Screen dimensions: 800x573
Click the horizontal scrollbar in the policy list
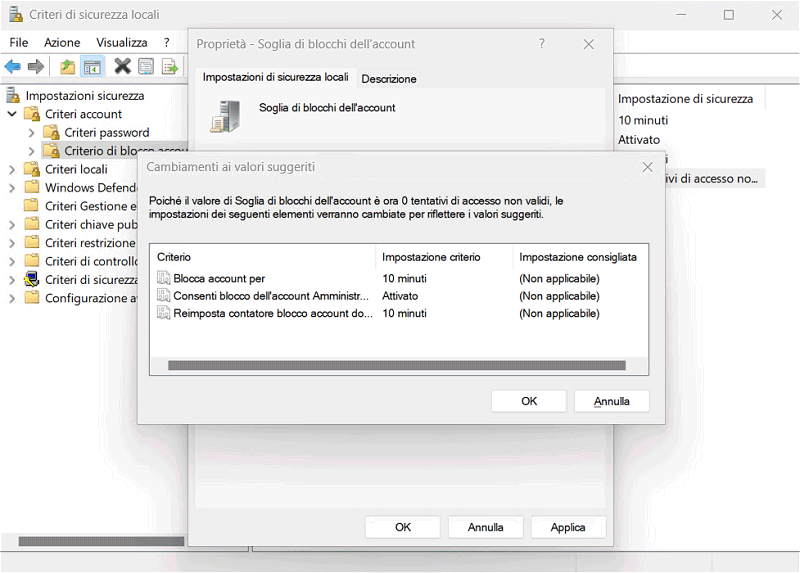[396, 365]
